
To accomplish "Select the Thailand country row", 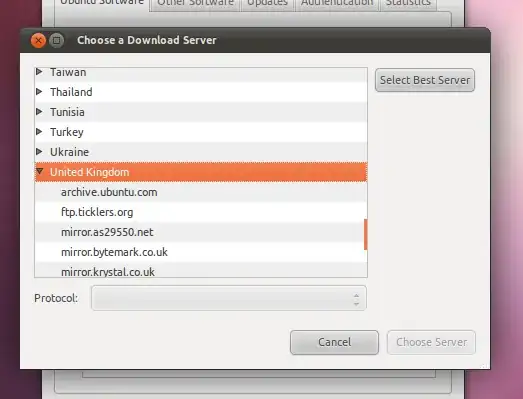I will click(x=201, y=92).
